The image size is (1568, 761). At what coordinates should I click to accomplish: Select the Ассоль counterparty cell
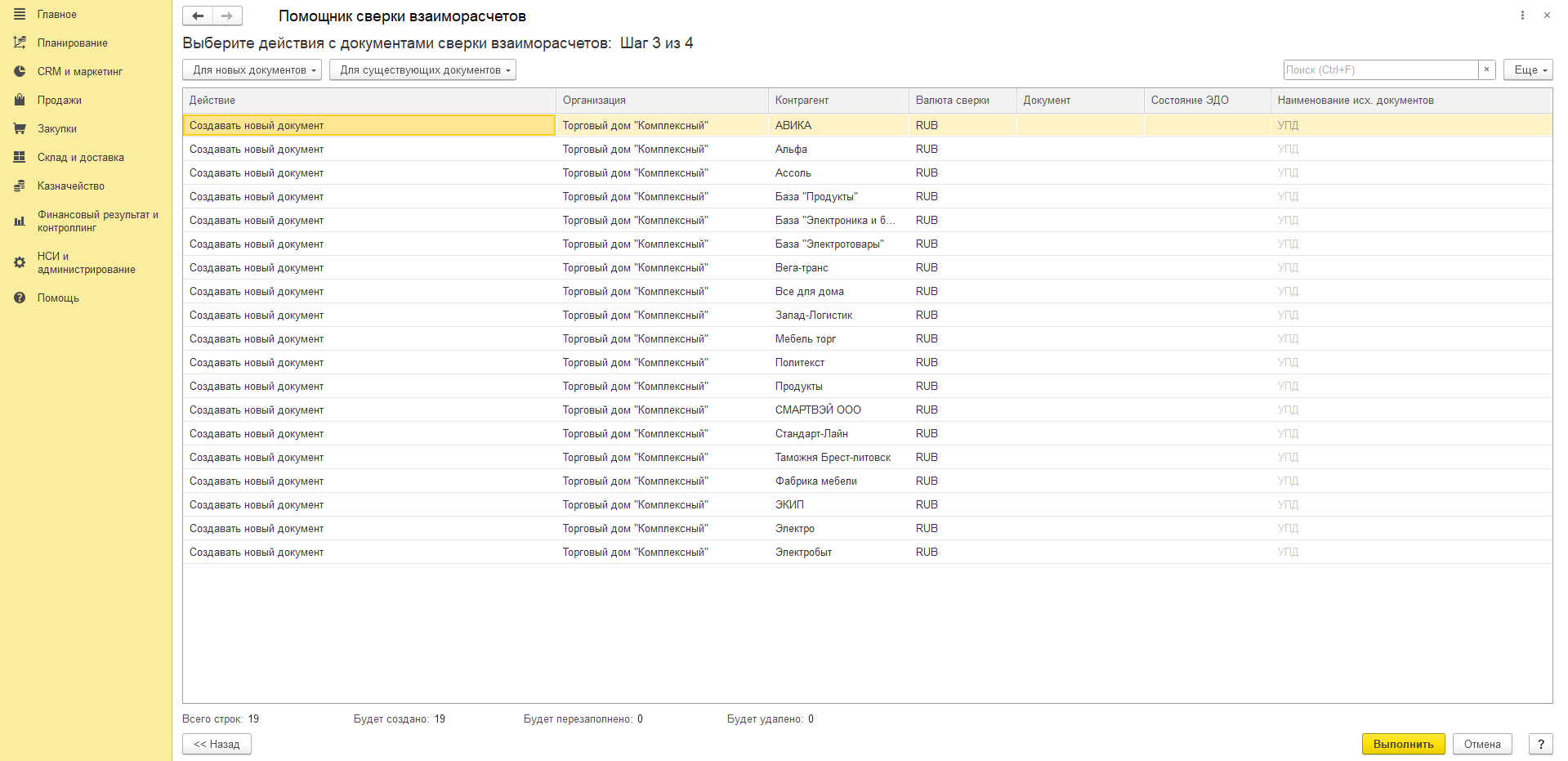[x=838, y=172]
